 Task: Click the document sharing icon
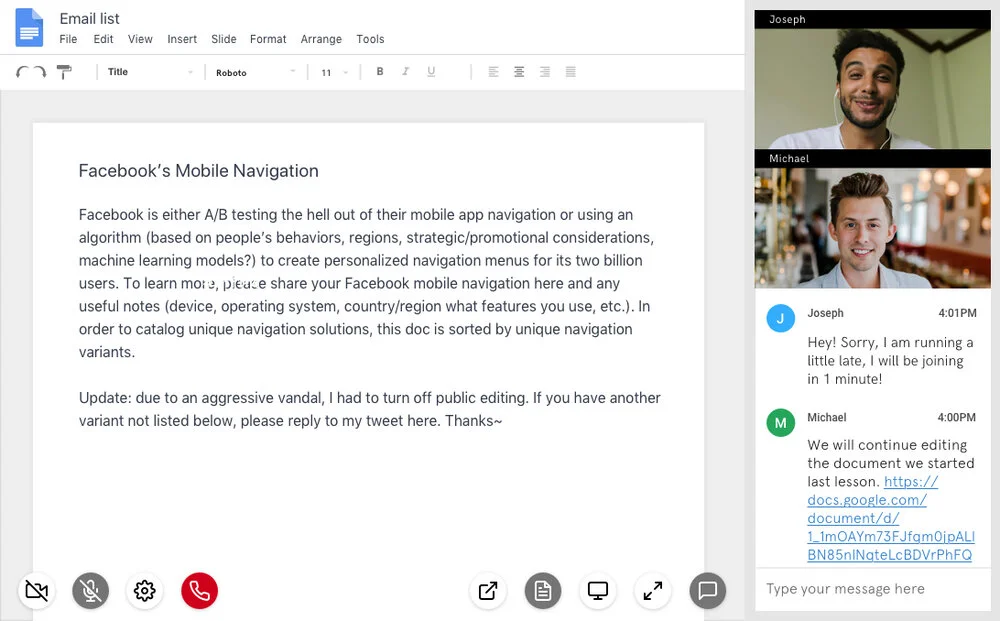click(543, 590)
